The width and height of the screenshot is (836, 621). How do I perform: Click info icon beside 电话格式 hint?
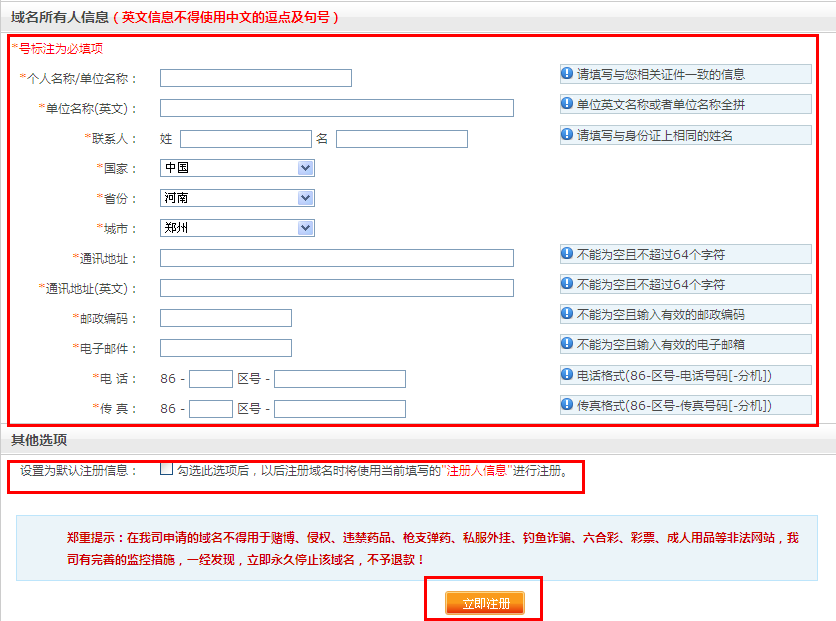coord(568,375)
